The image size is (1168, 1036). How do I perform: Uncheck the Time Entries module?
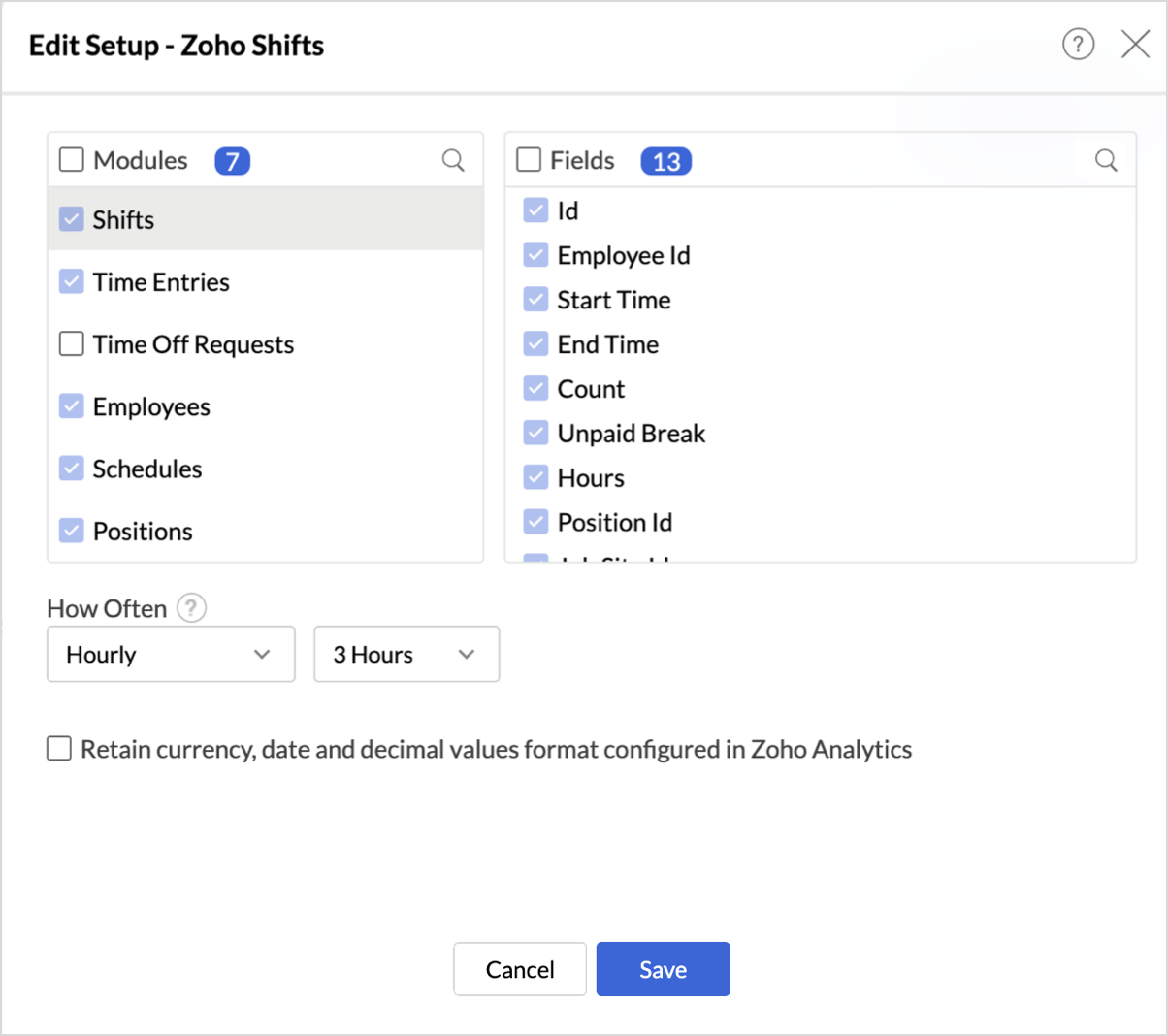point(72,282)
